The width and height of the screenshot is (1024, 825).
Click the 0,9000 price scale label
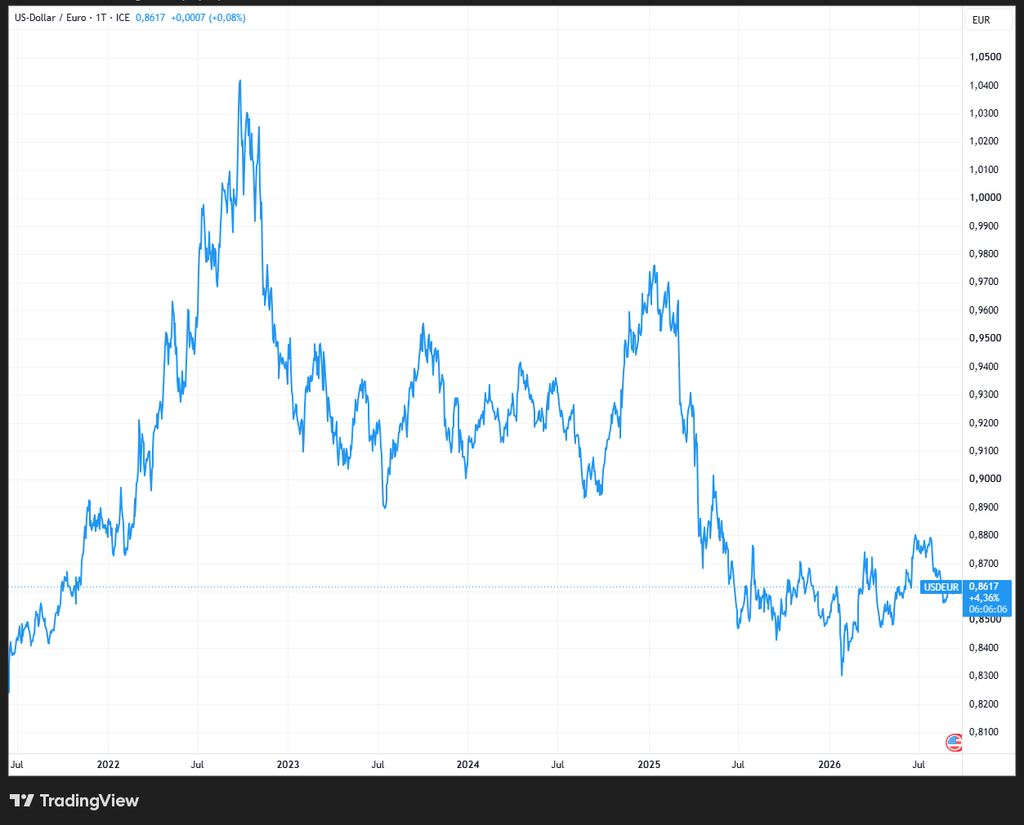pos(985,478)
